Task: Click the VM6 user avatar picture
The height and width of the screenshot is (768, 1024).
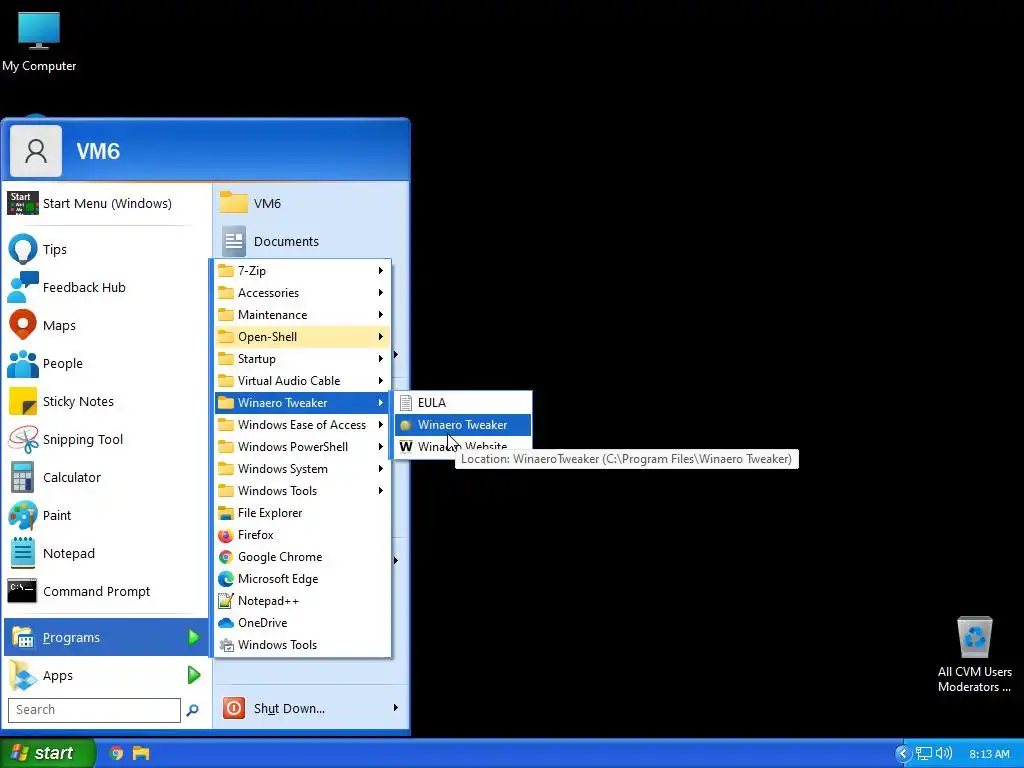Action: 36,151
